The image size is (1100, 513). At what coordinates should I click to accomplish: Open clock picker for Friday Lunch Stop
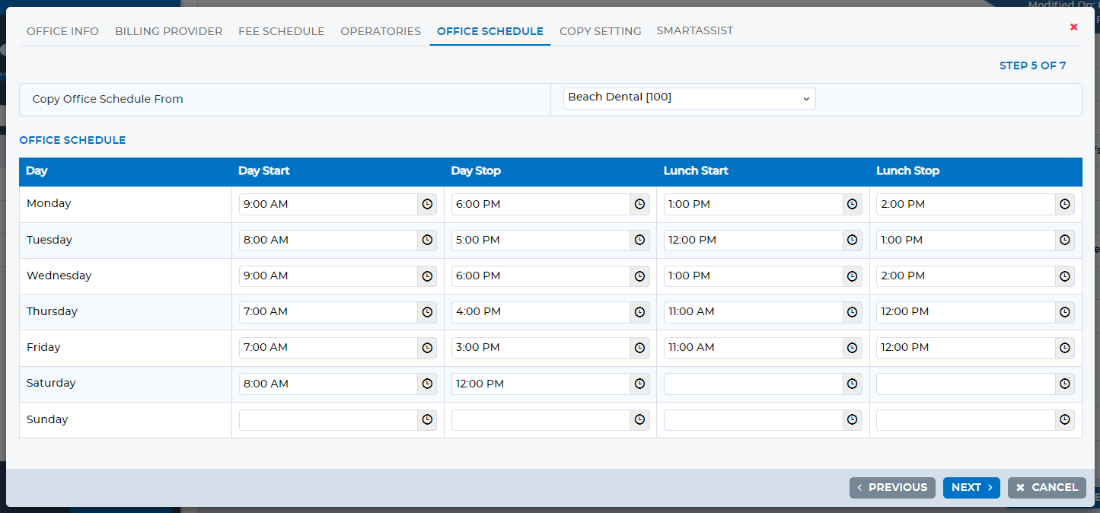1065,347
